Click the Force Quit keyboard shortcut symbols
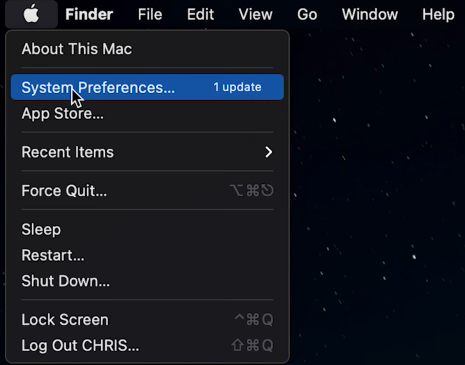The image size is (465, 365). [252, 191]
